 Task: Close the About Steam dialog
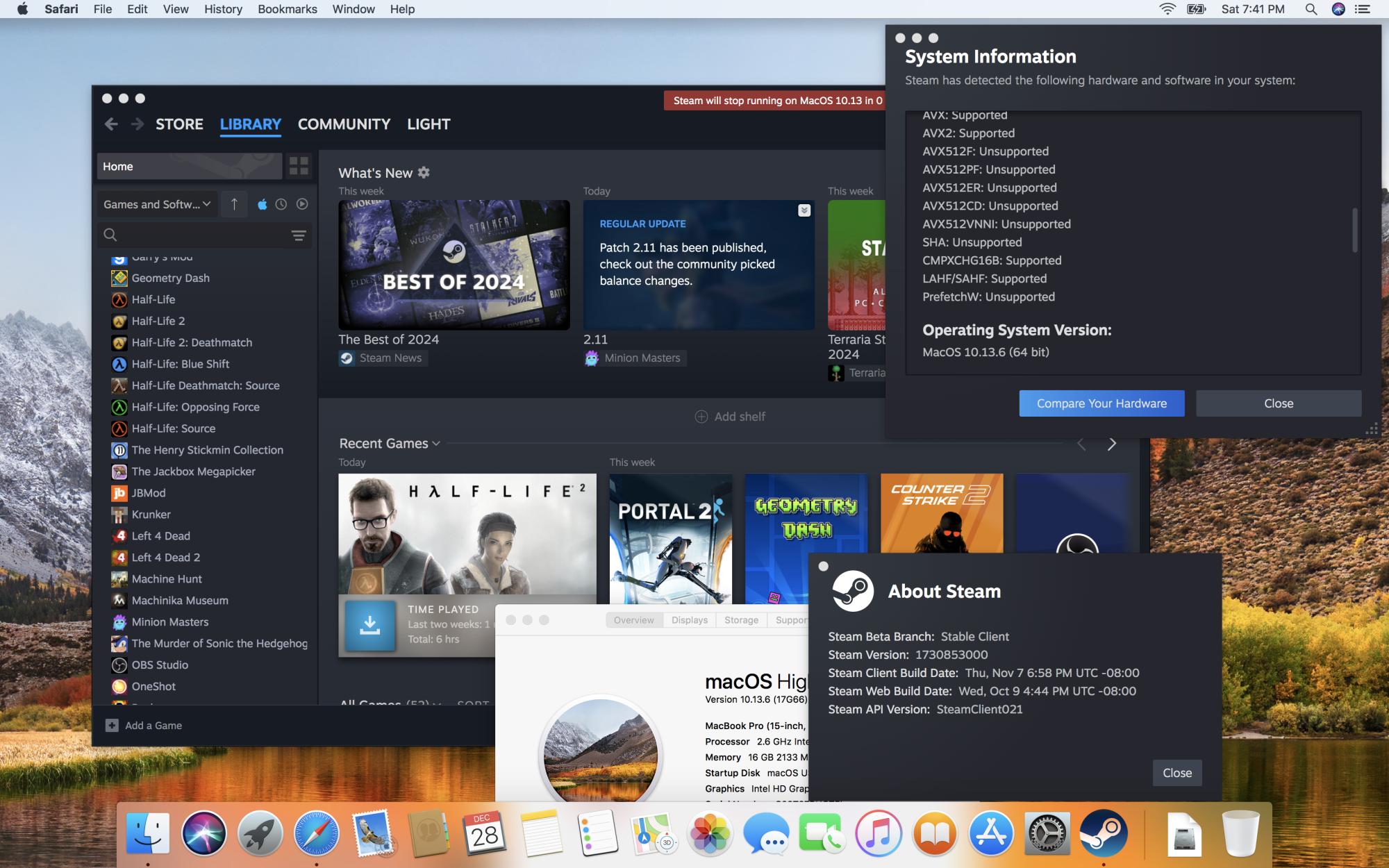pyautogui.click(x=1177, y=773)
